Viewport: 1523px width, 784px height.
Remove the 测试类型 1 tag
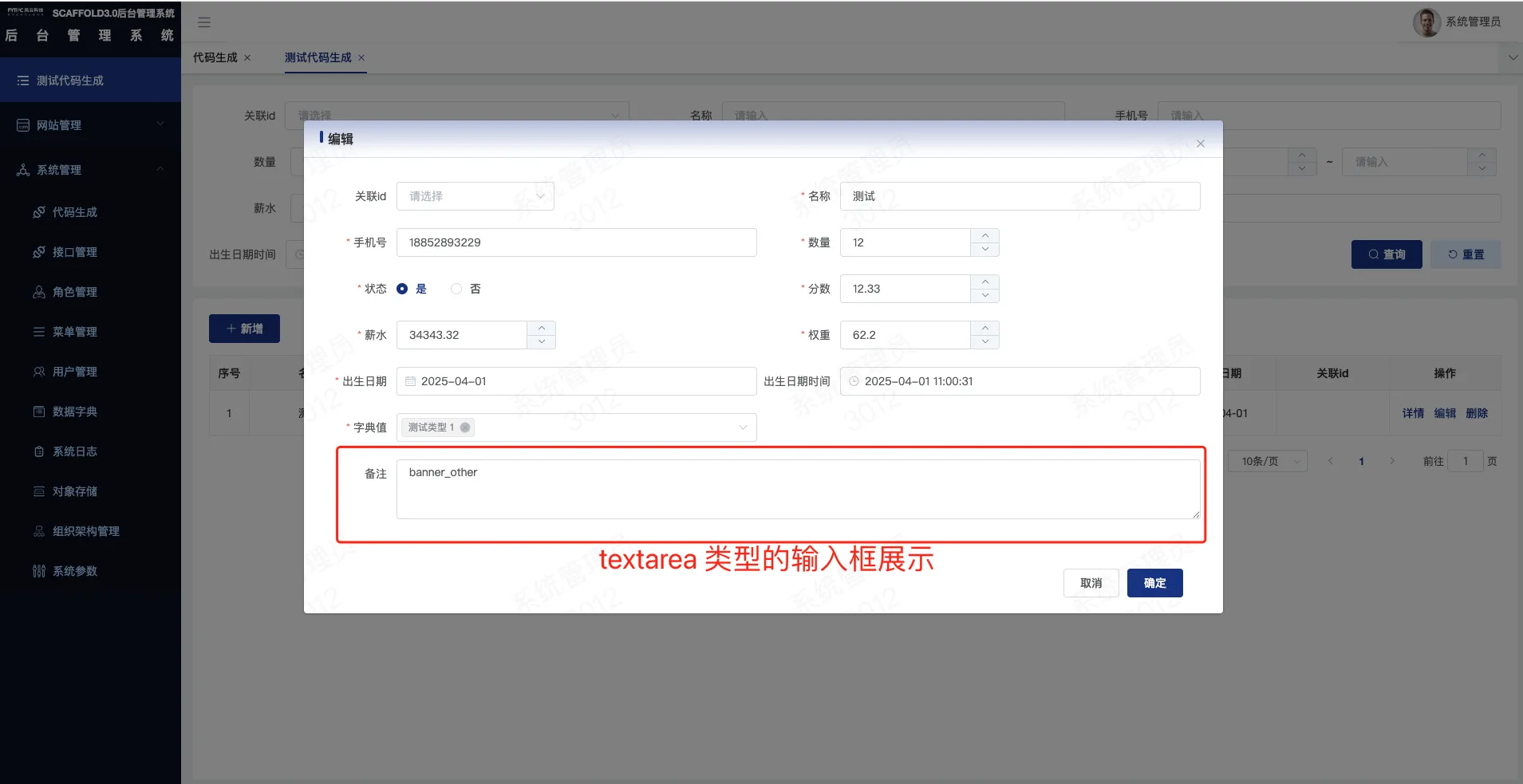(465, 427)
